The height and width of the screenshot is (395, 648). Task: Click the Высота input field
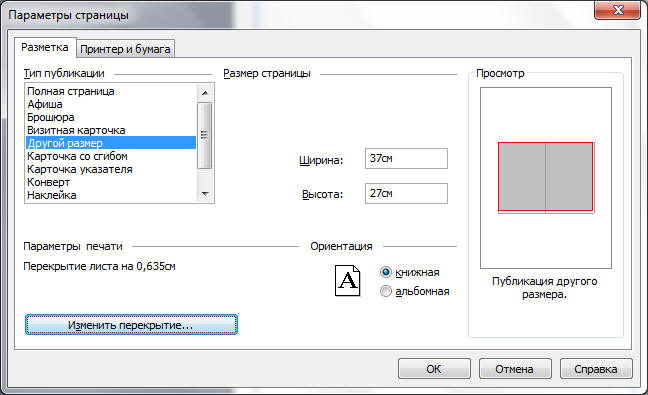[406, 193]
